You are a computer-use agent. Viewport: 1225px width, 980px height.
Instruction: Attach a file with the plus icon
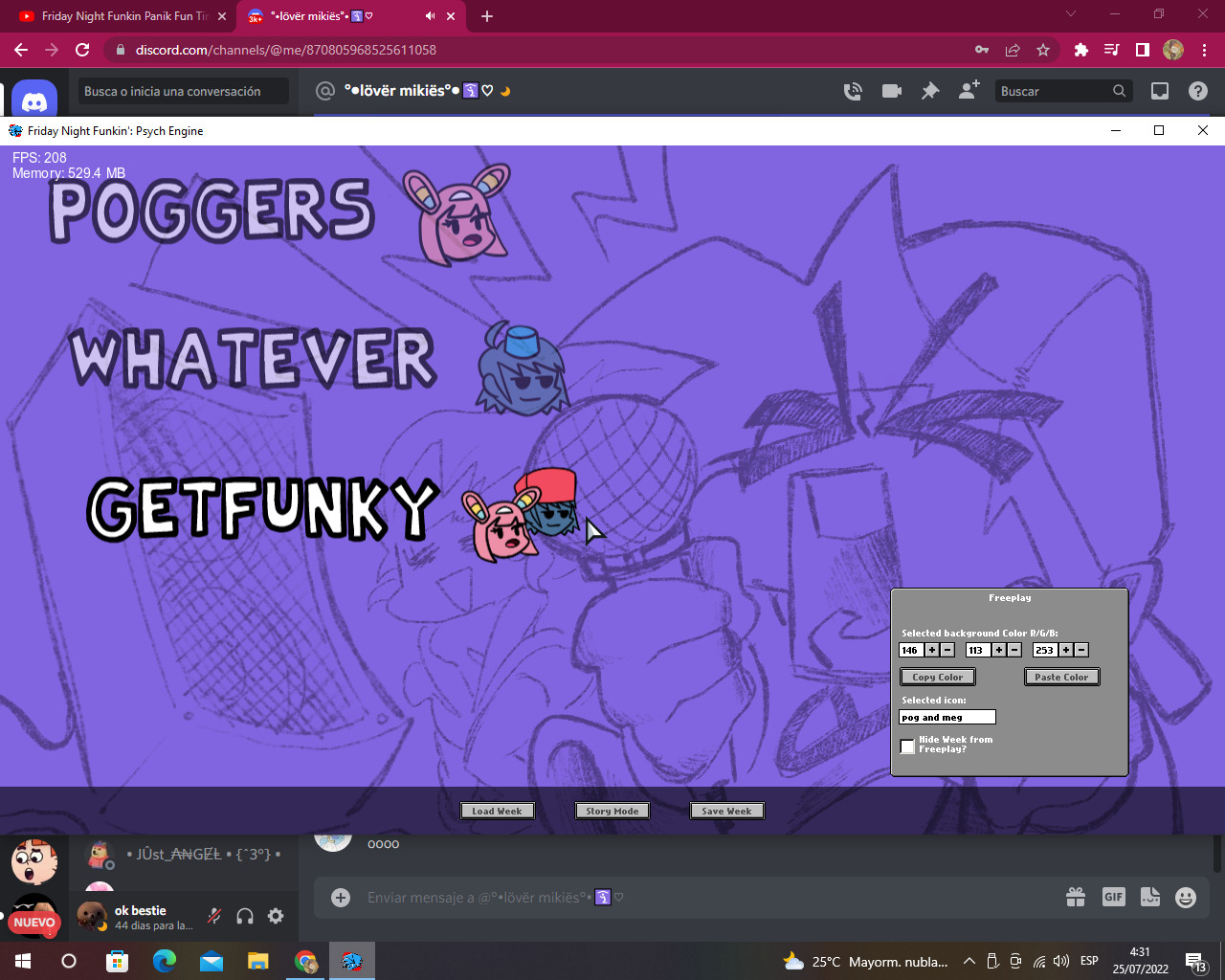(x=341, y=897)
